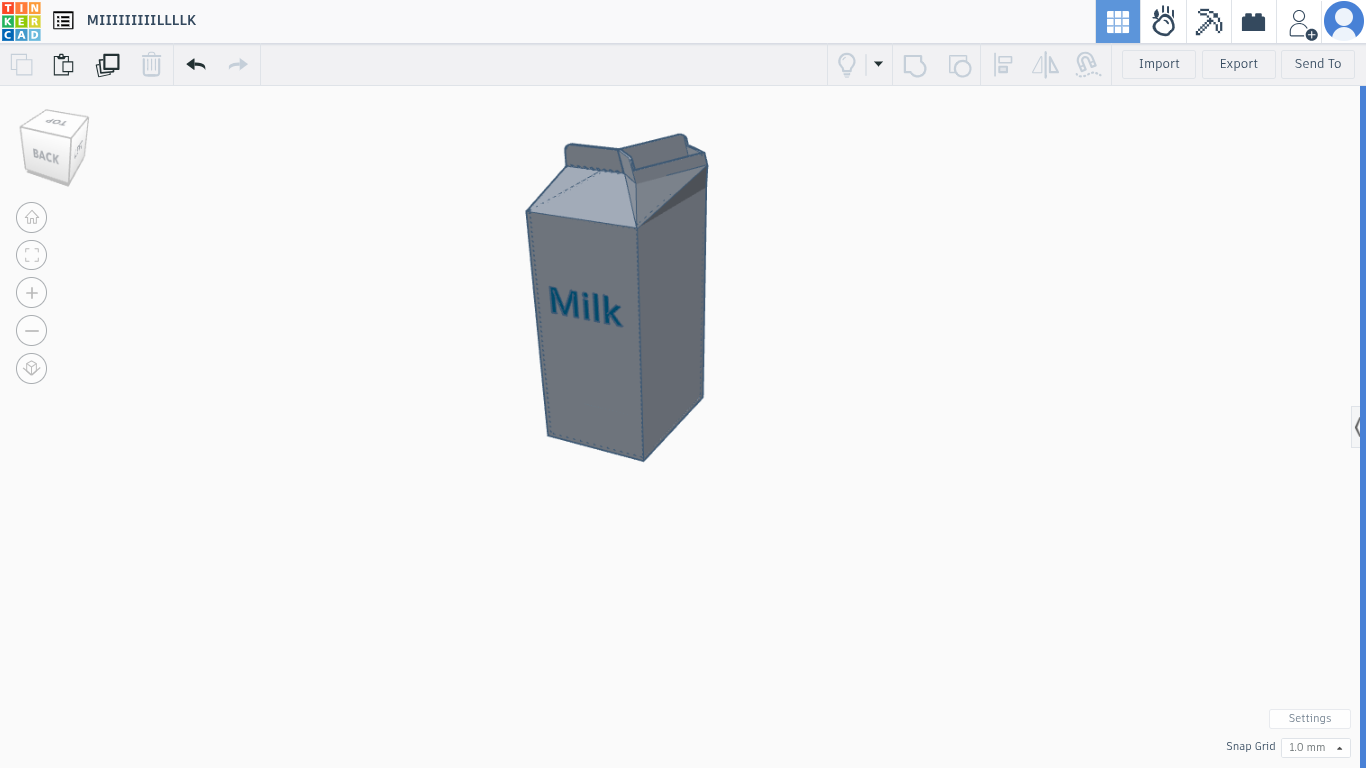This screenshot has height=768, width=1366.
Task: Click the Copy toolbar icon
Action: pyautogui.click(x=21, y=65)
